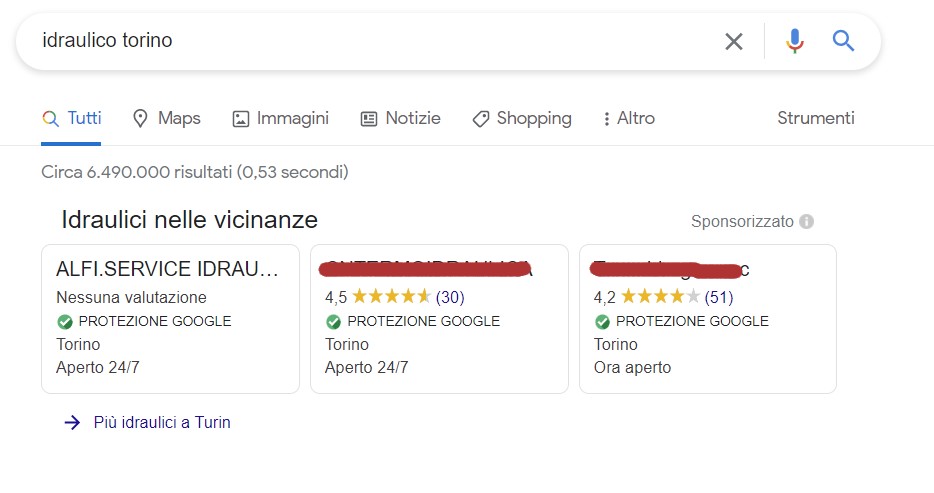
Task: Expand the Strumenti search tools
Action: (816, 118)
